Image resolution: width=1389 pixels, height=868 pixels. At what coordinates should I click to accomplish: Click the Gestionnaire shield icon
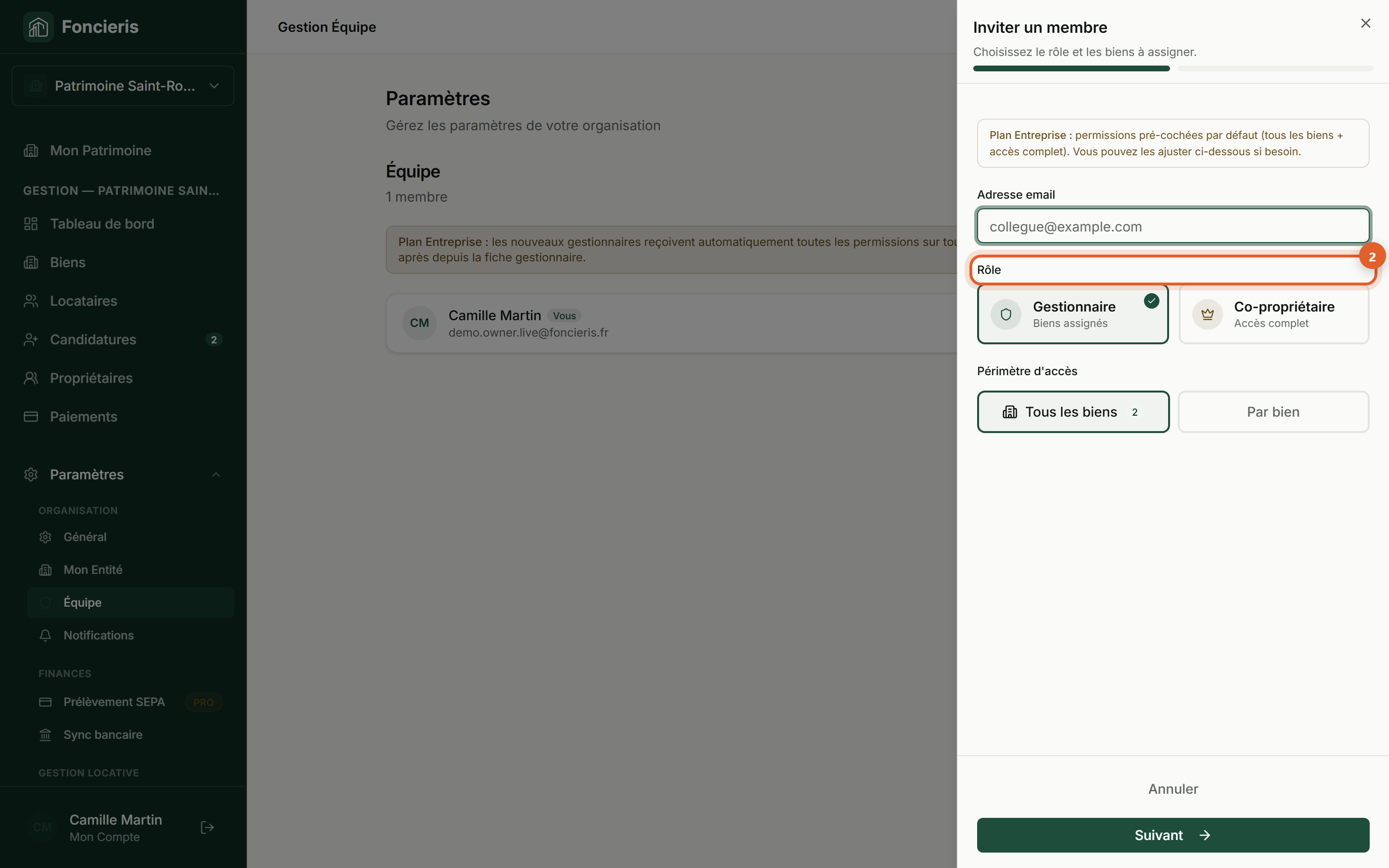(x=1006, y=314)
